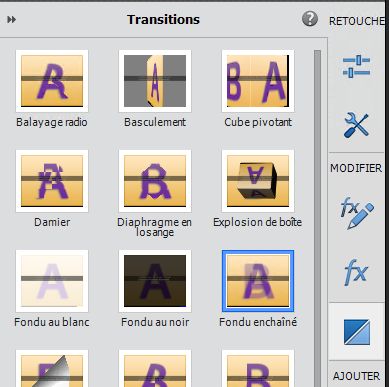Select the Fondu au blanc transition

[x=52, y=281]
